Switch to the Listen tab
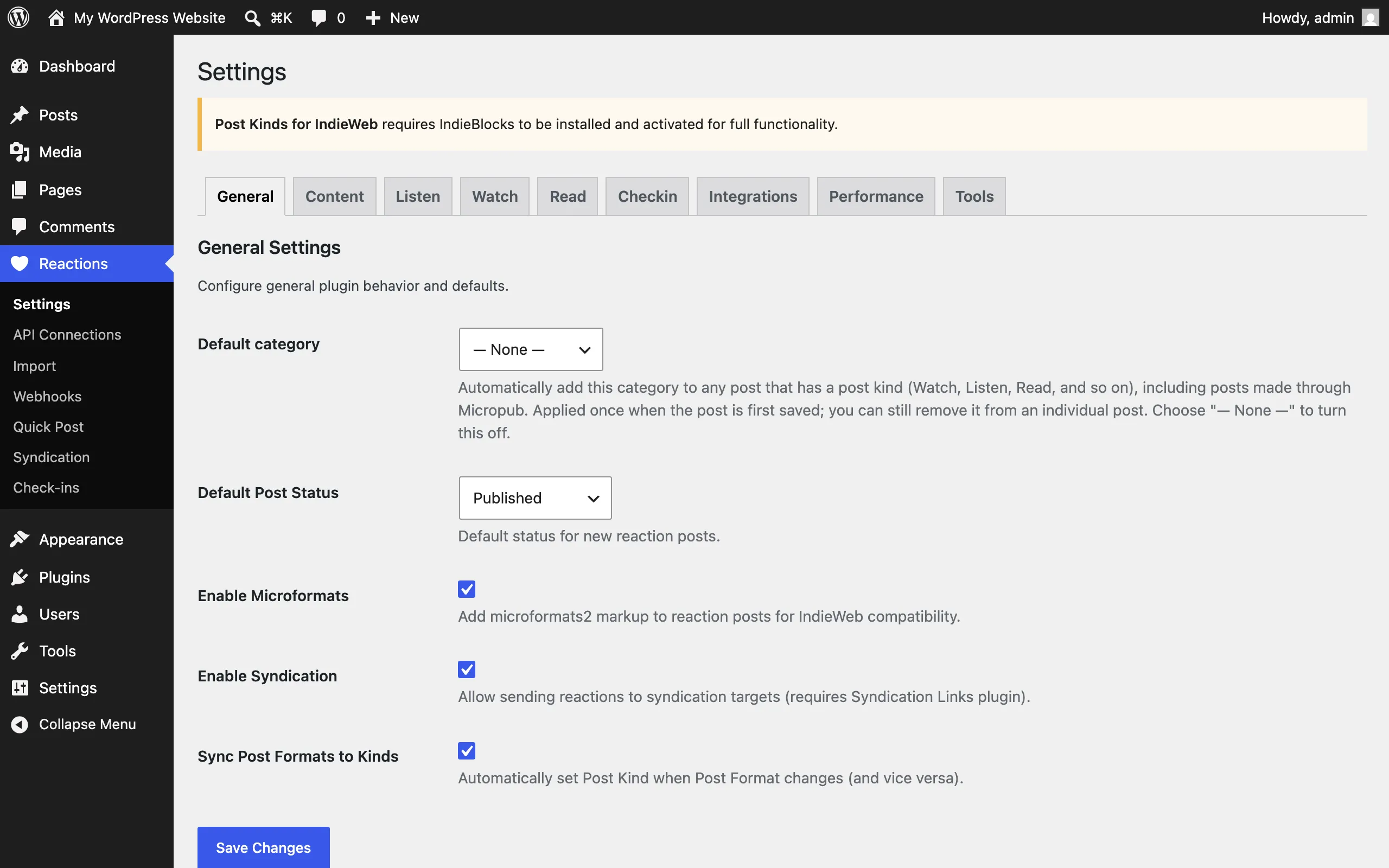This screenshot has height=868, width=1389. (418, 196)
